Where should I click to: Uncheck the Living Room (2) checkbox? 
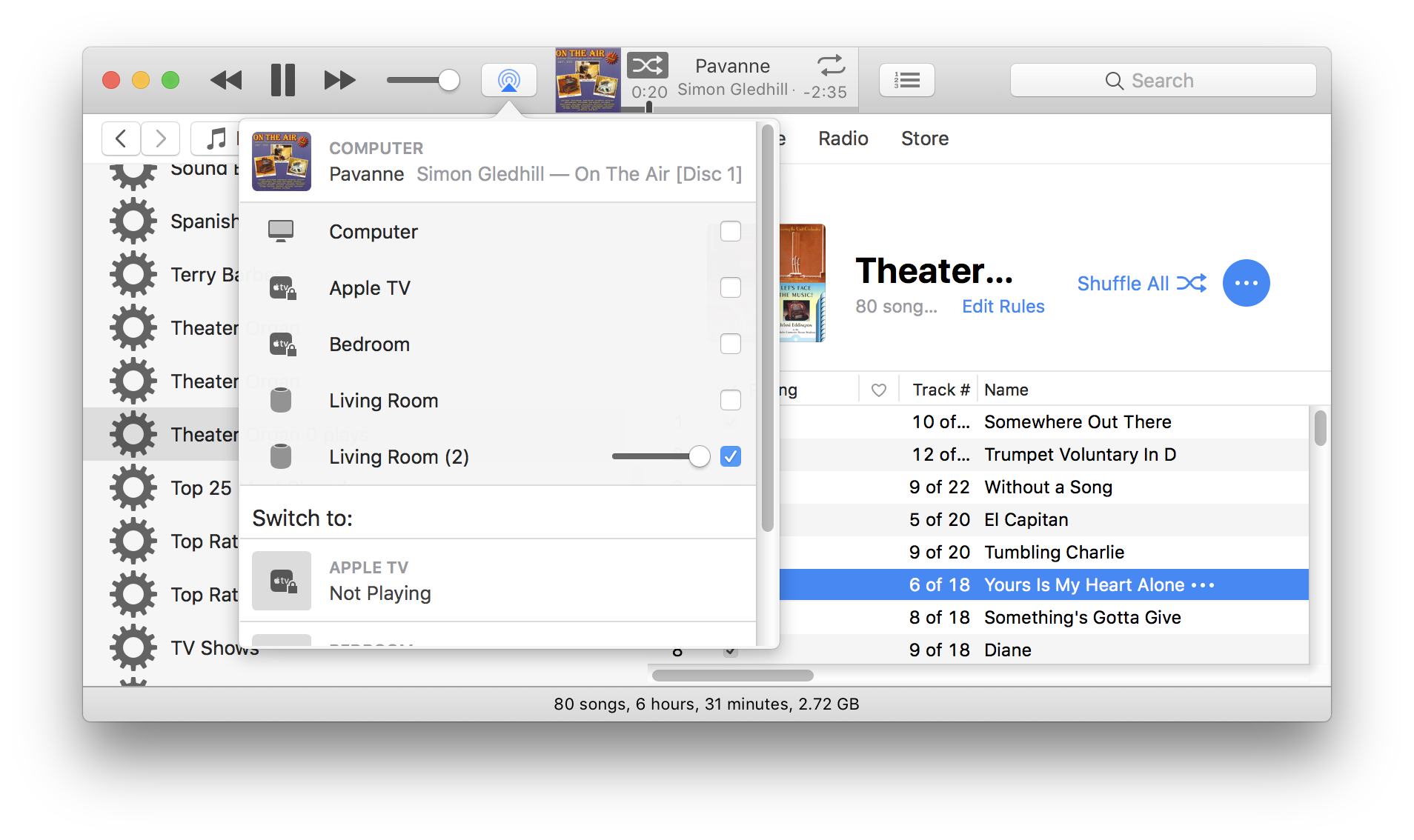pyautogui.click(x=731, y=456)
